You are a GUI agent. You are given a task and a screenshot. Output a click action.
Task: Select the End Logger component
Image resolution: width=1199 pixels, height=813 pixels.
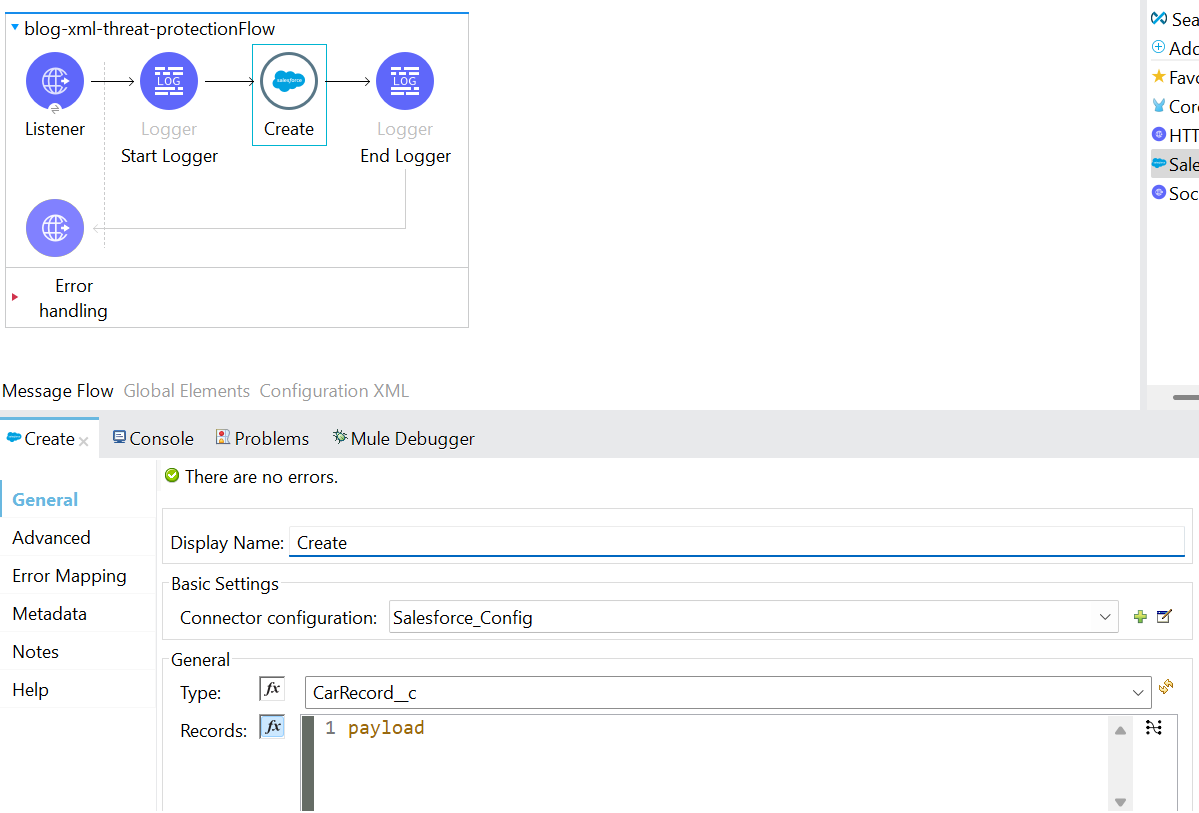pyautogui.click(x=405, y=81)
